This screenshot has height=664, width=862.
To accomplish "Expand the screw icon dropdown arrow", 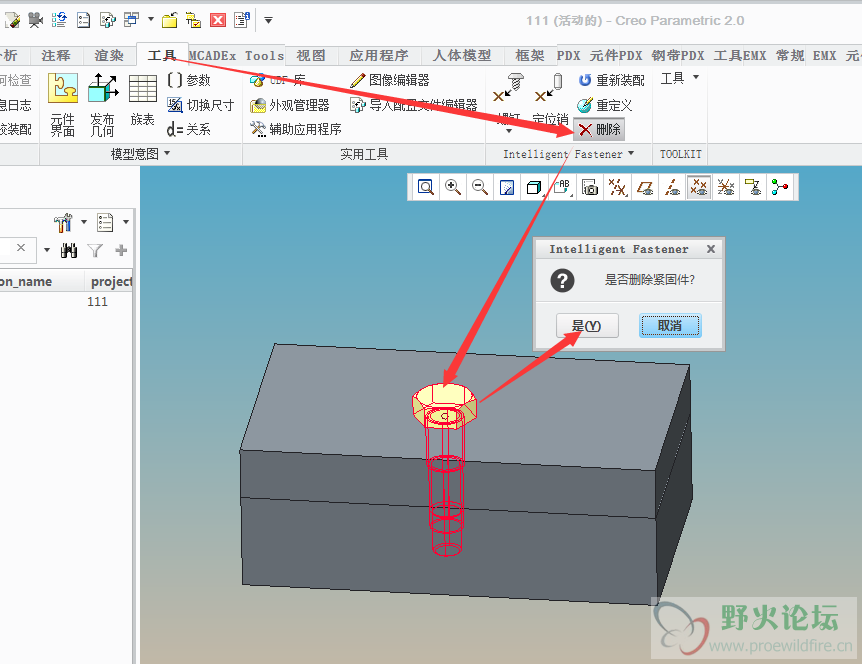I will (509, 131).
